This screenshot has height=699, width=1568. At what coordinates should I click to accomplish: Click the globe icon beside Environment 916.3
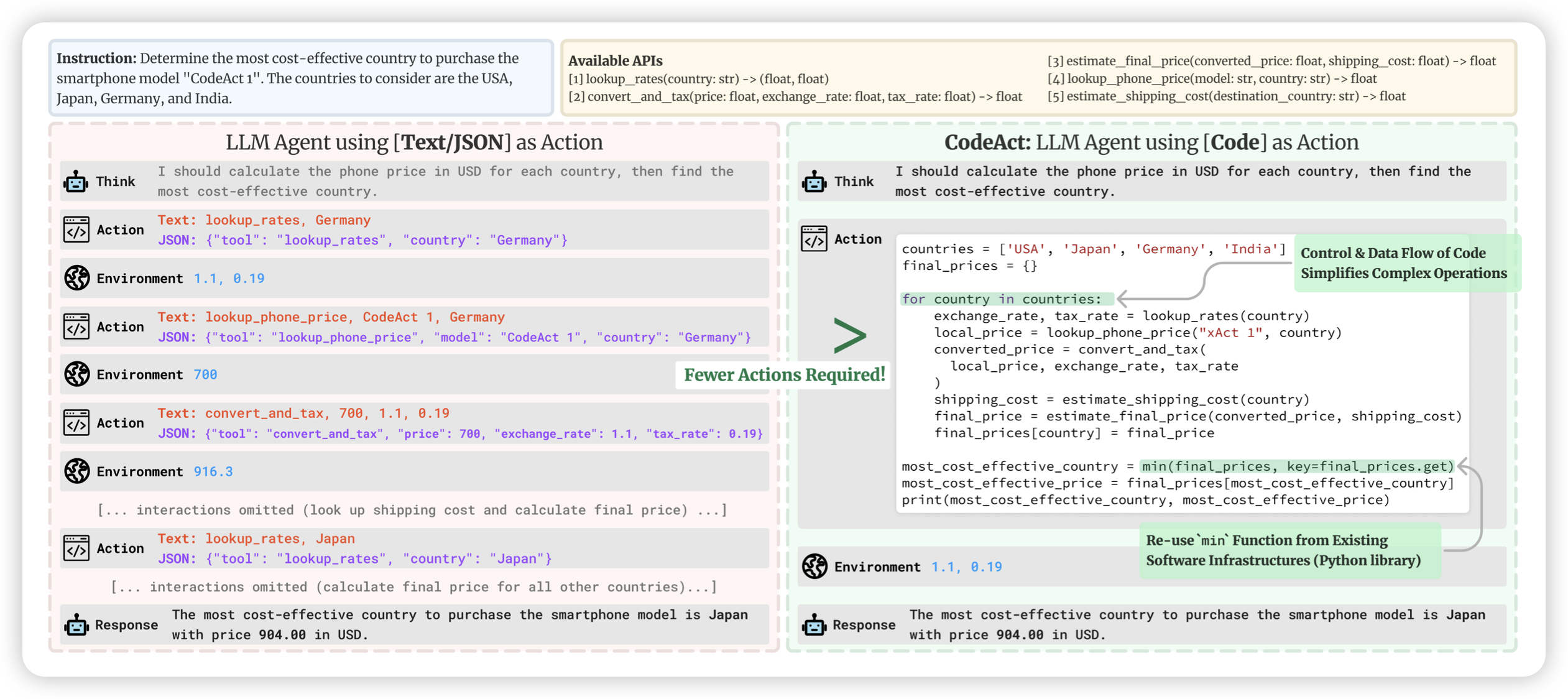click(77, 471)
